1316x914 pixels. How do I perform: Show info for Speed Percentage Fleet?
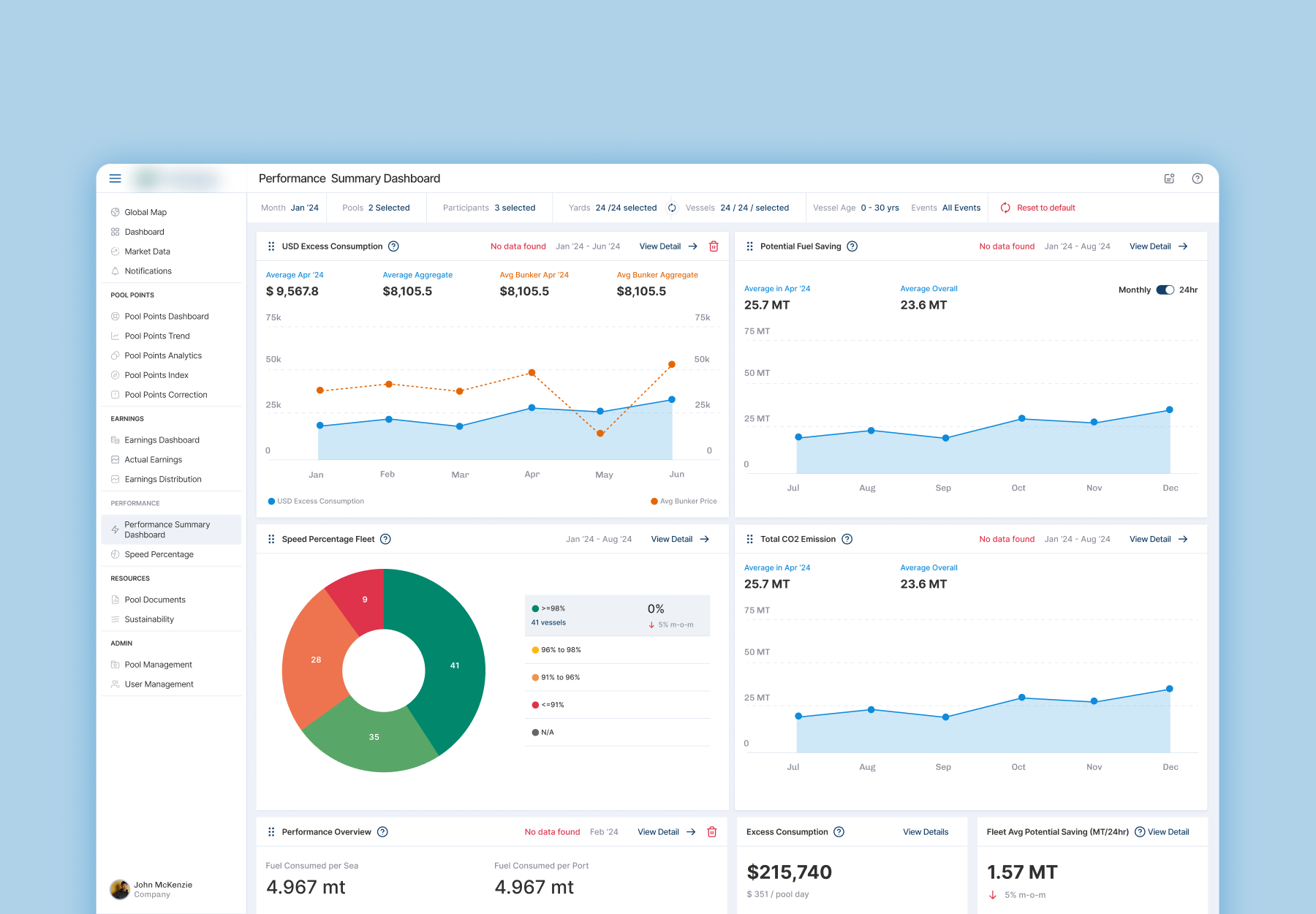coord(386,539)
